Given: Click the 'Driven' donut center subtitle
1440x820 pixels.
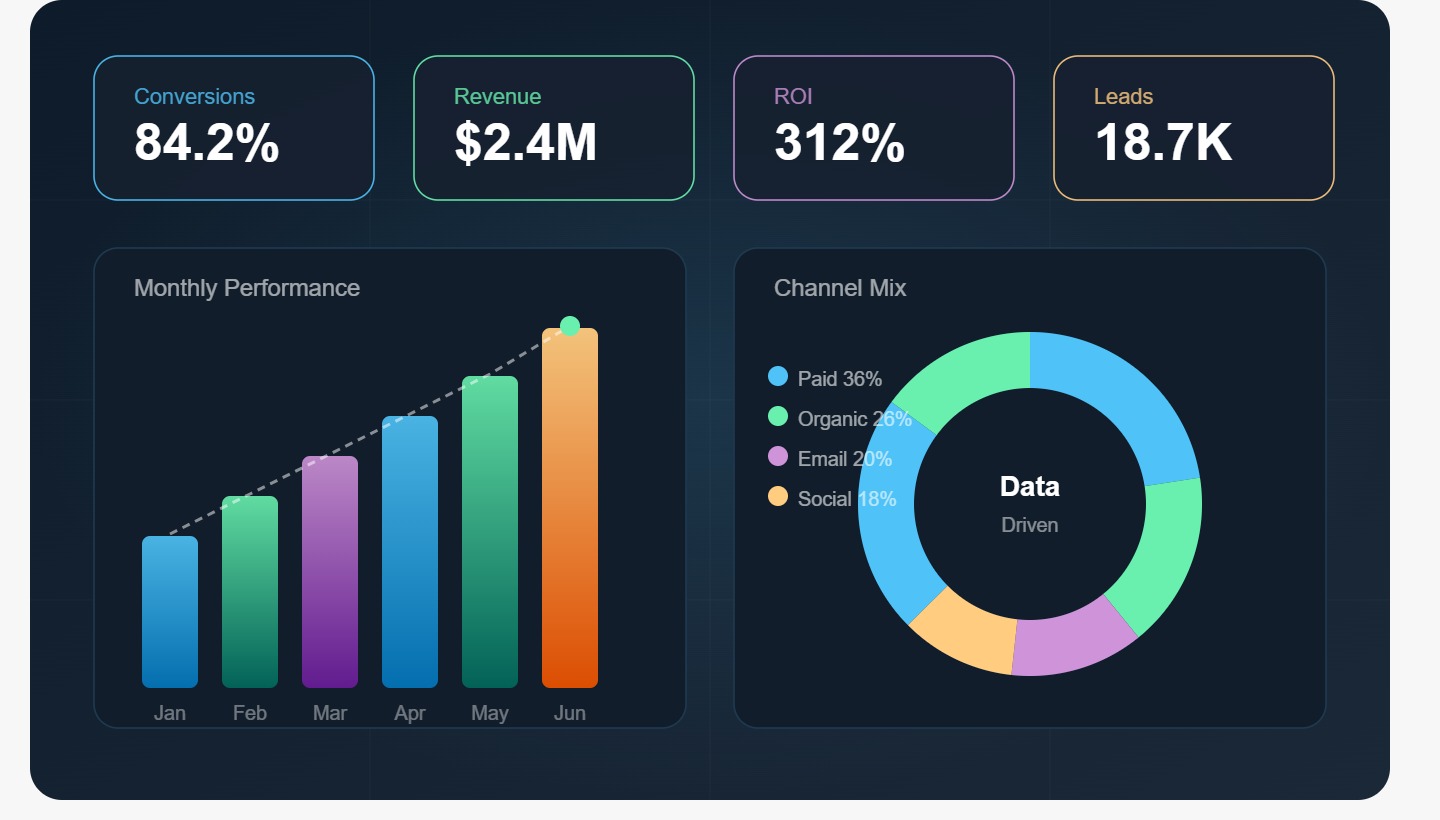Looking at the screenshot, I should pos(1030,525).
